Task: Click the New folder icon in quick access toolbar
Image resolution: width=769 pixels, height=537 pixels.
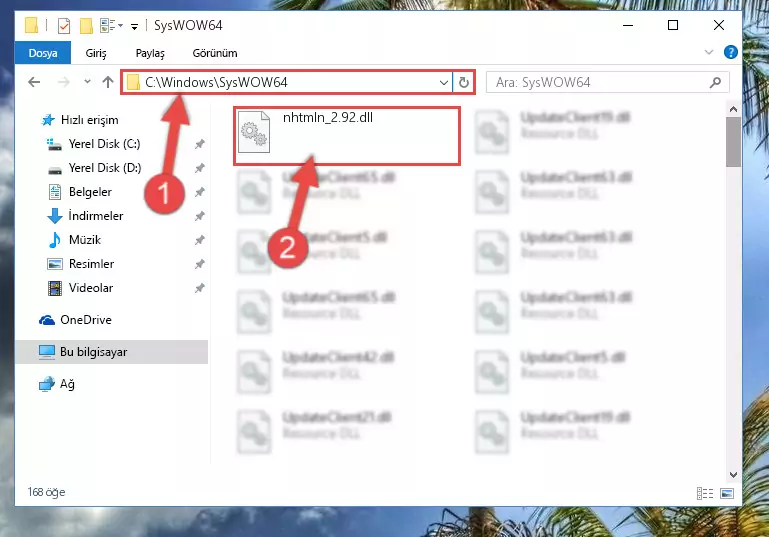Action: click(x=86, y=26)
